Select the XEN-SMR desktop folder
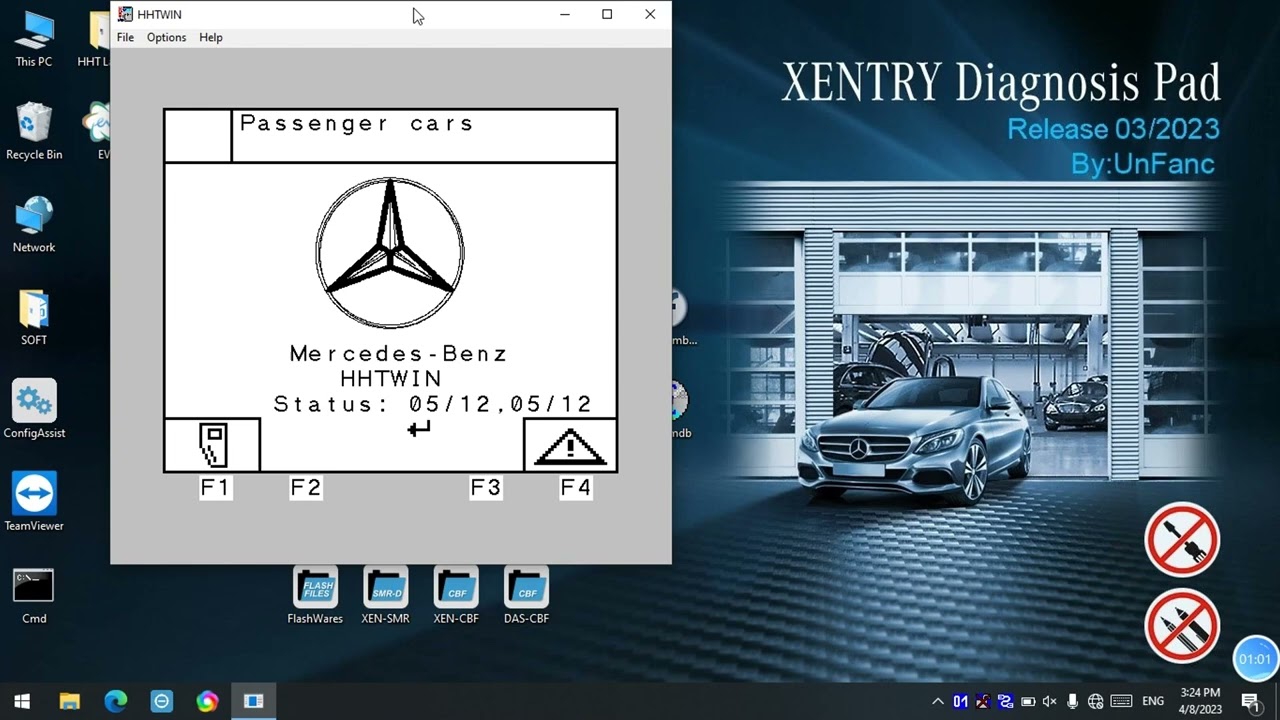 pyautogui.click(x=385, y=595)
